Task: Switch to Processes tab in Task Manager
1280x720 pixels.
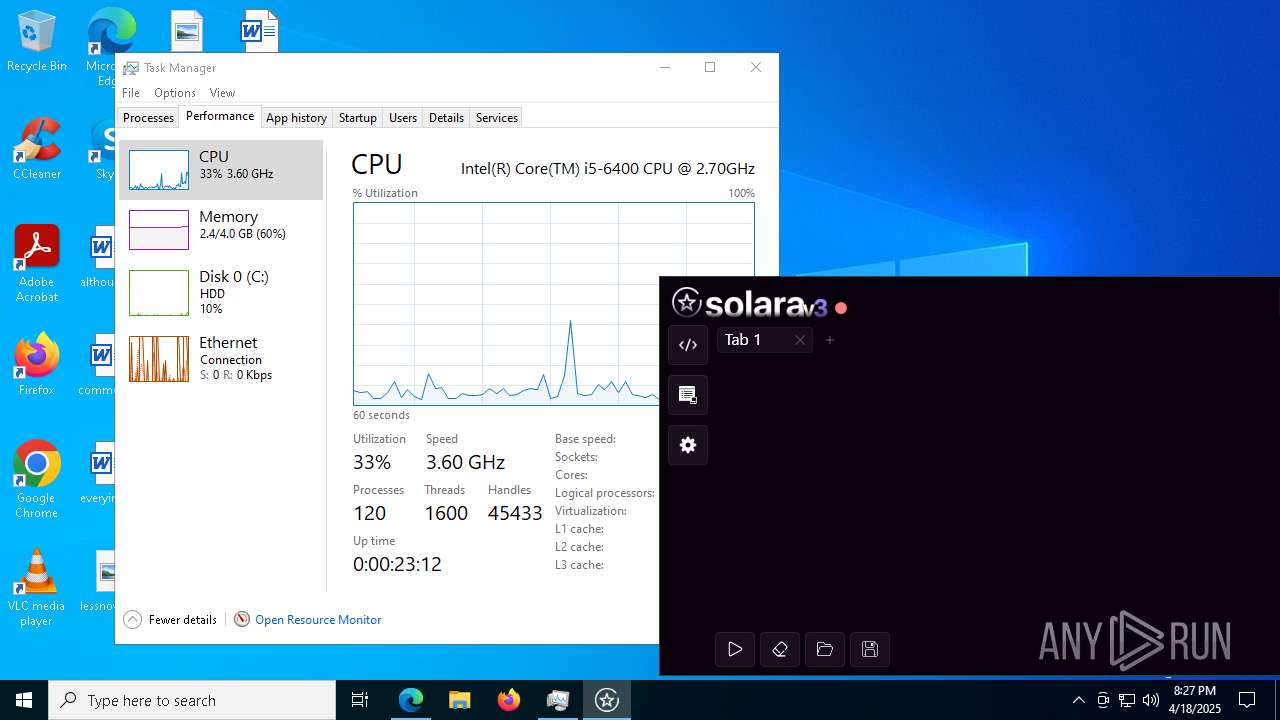Action: click(x=148, y=117)
